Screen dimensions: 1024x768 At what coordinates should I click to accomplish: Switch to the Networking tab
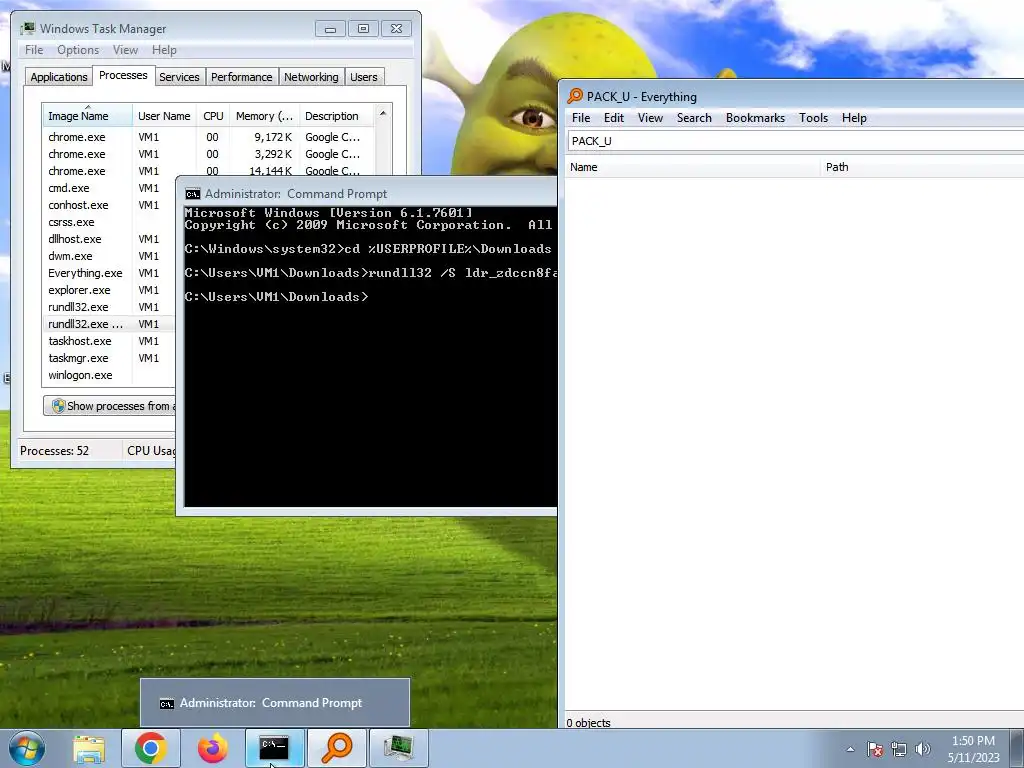(x=311, y=77)
